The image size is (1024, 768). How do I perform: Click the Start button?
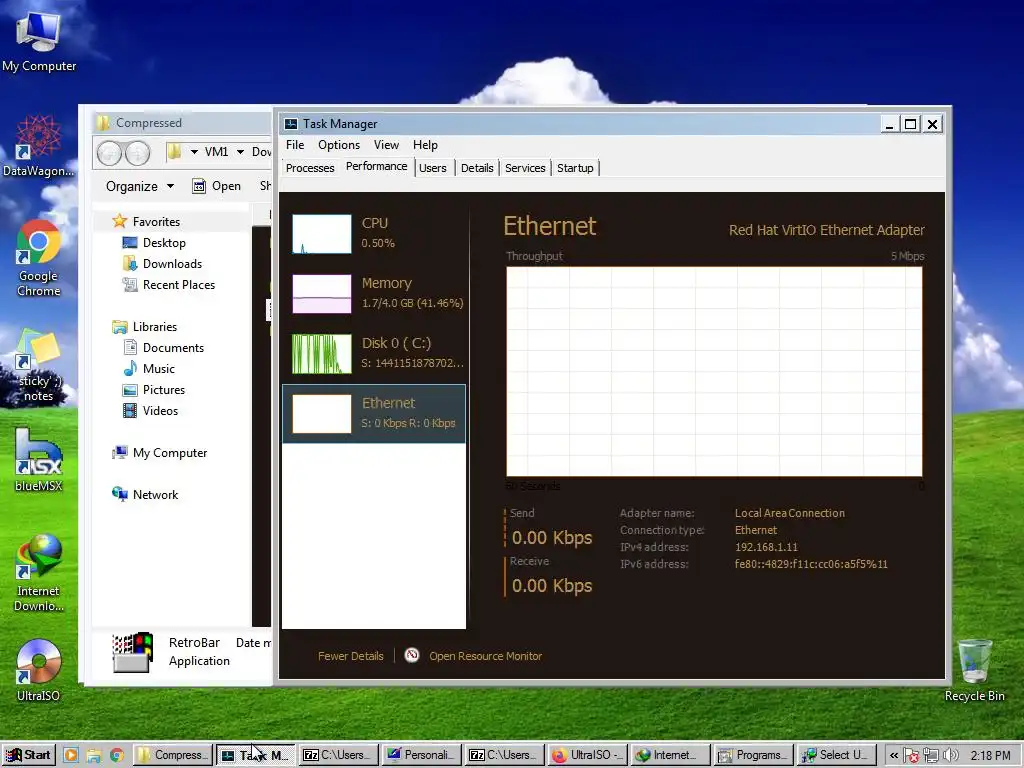tap(28, 755)
